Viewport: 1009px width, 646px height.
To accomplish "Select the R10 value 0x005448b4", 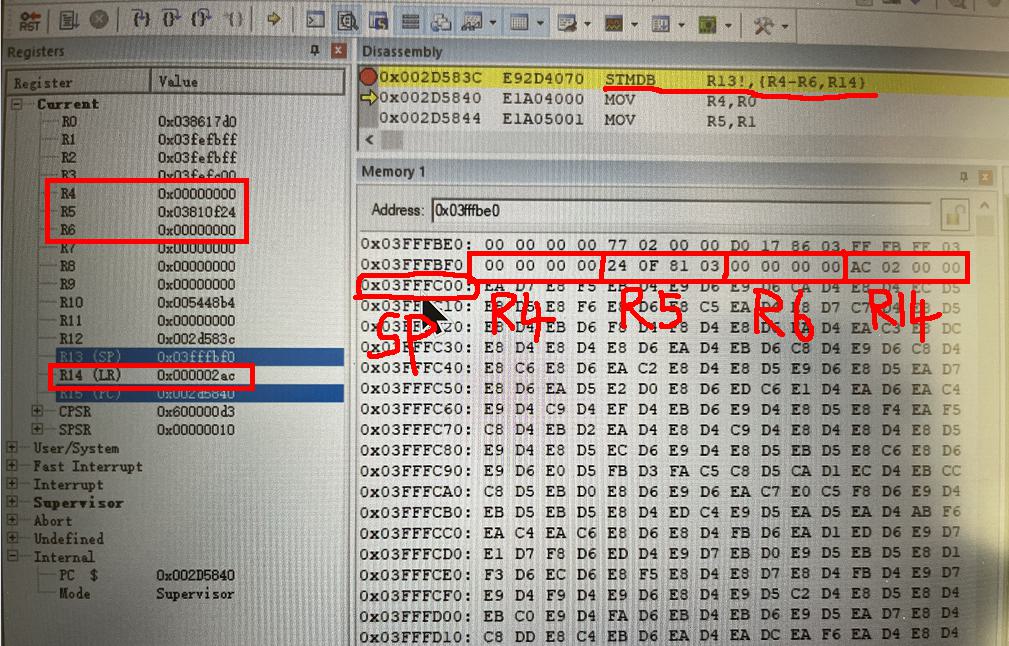I will coord(197,302).
